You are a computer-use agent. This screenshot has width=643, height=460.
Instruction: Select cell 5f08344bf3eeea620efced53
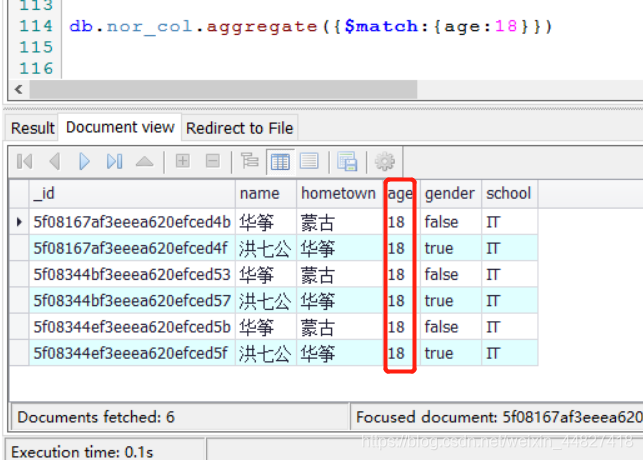132,274
